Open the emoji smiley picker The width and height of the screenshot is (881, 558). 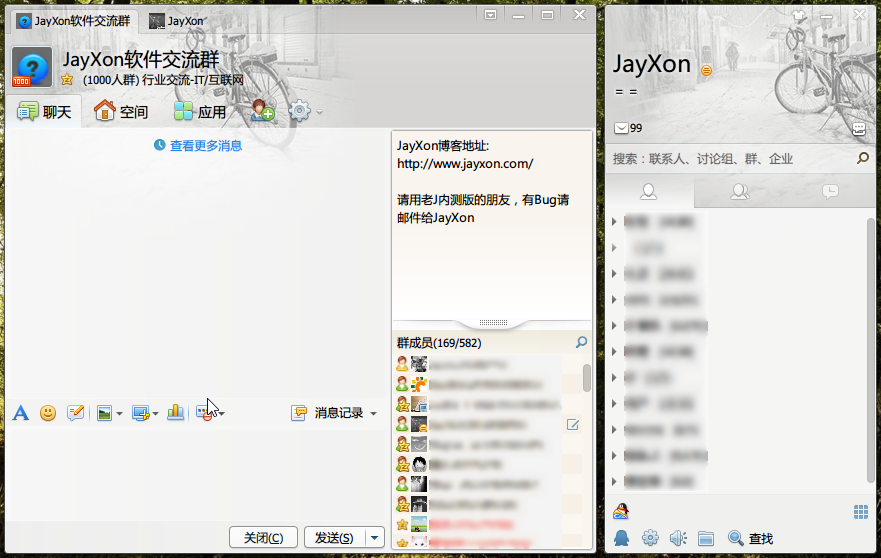[x=48, y=413]
